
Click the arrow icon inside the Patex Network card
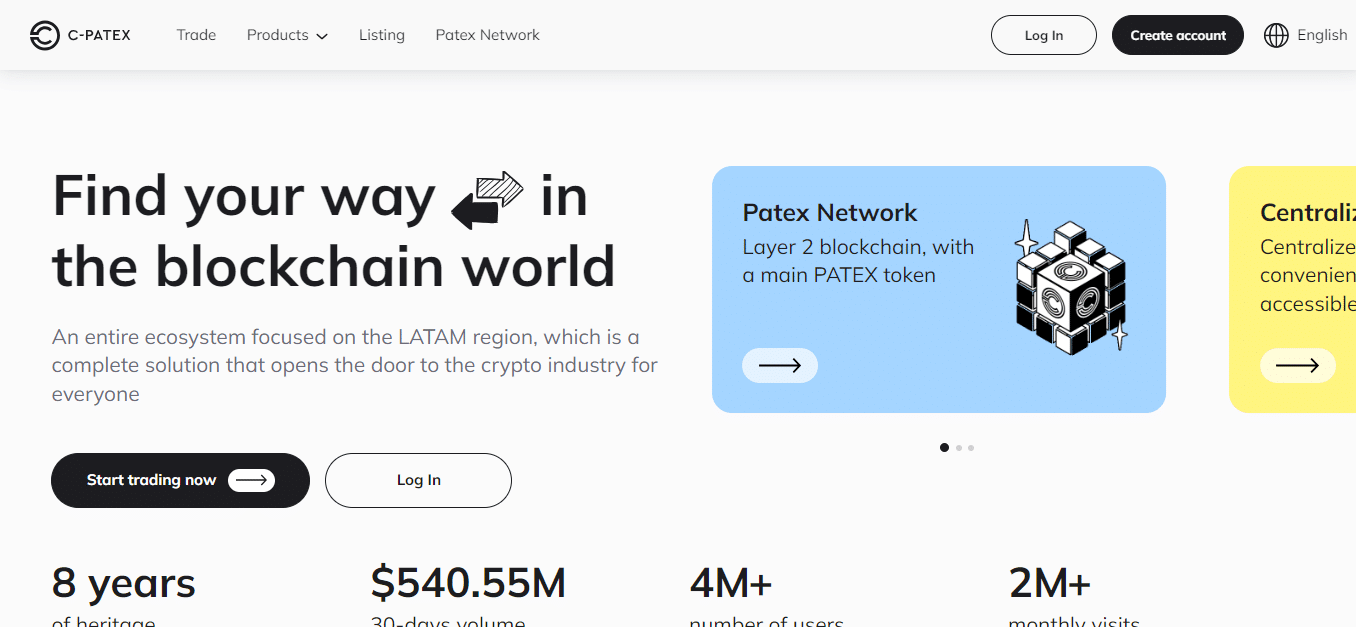pos(779,365)
